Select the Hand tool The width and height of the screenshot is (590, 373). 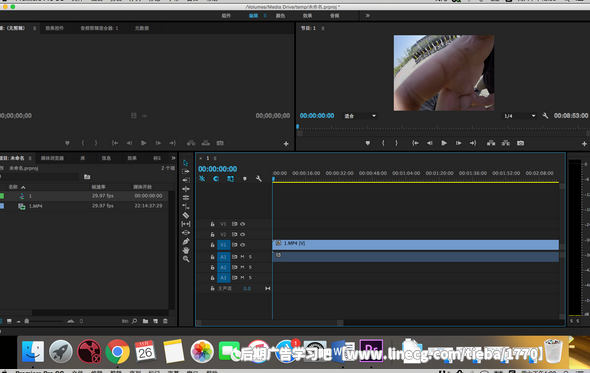(186, 250)
